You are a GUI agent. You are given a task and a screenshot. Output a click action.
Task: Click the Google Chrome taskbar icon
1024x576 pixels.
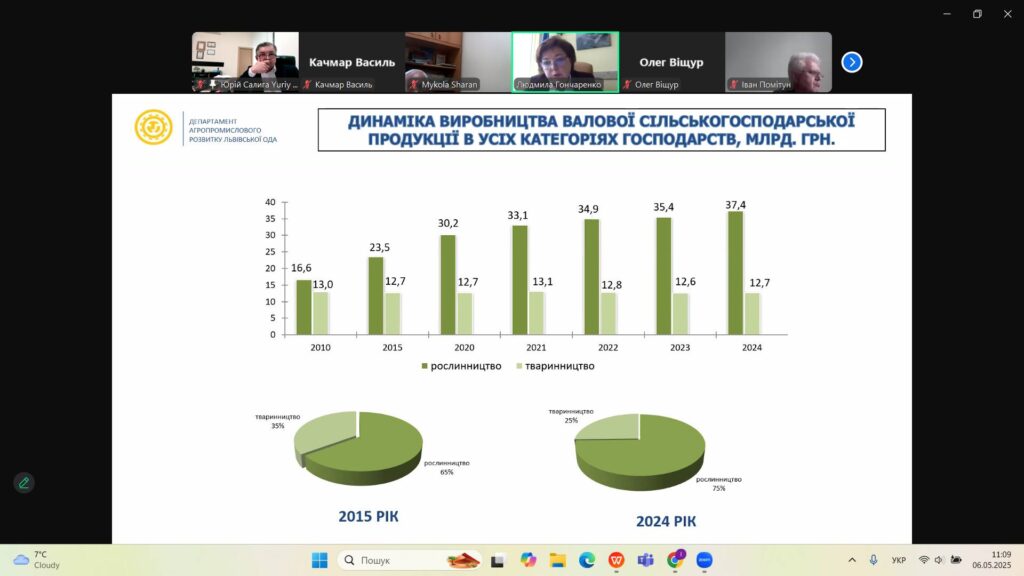pyautogui.click(x=675, y=560)
